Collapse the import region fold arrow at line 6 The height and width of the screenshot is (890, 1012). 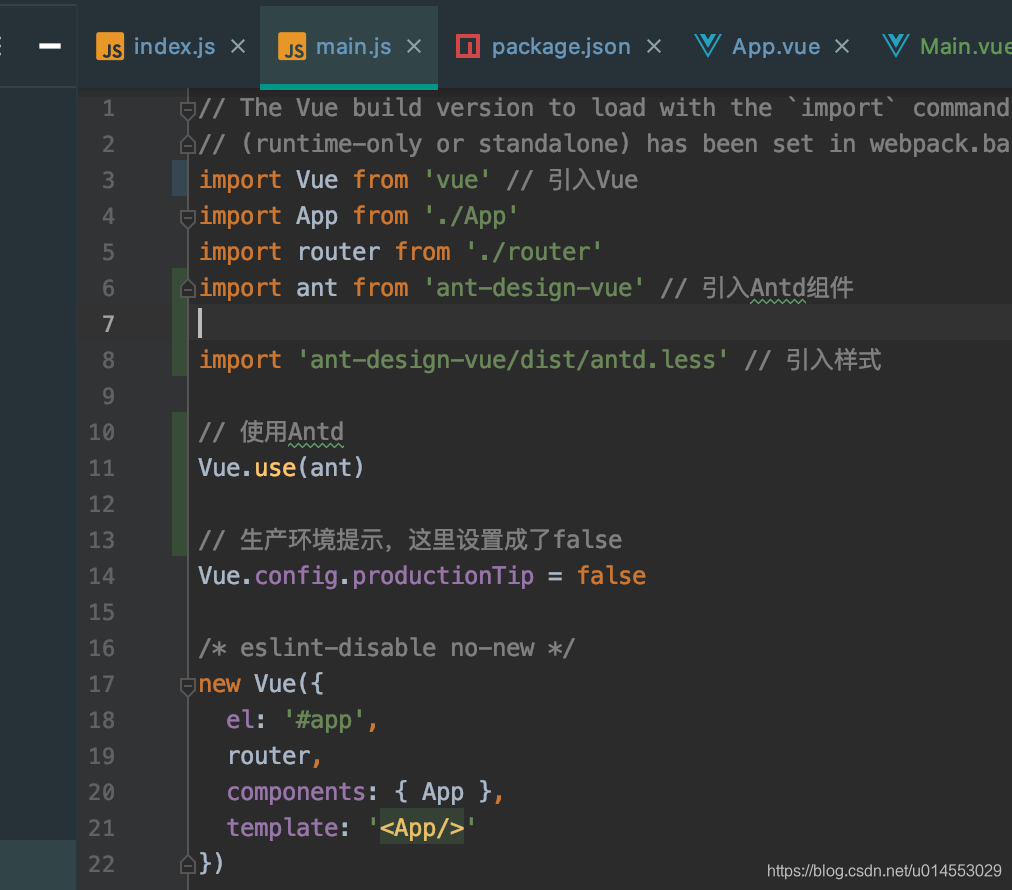pyautogui.click(x=187, y=287)
